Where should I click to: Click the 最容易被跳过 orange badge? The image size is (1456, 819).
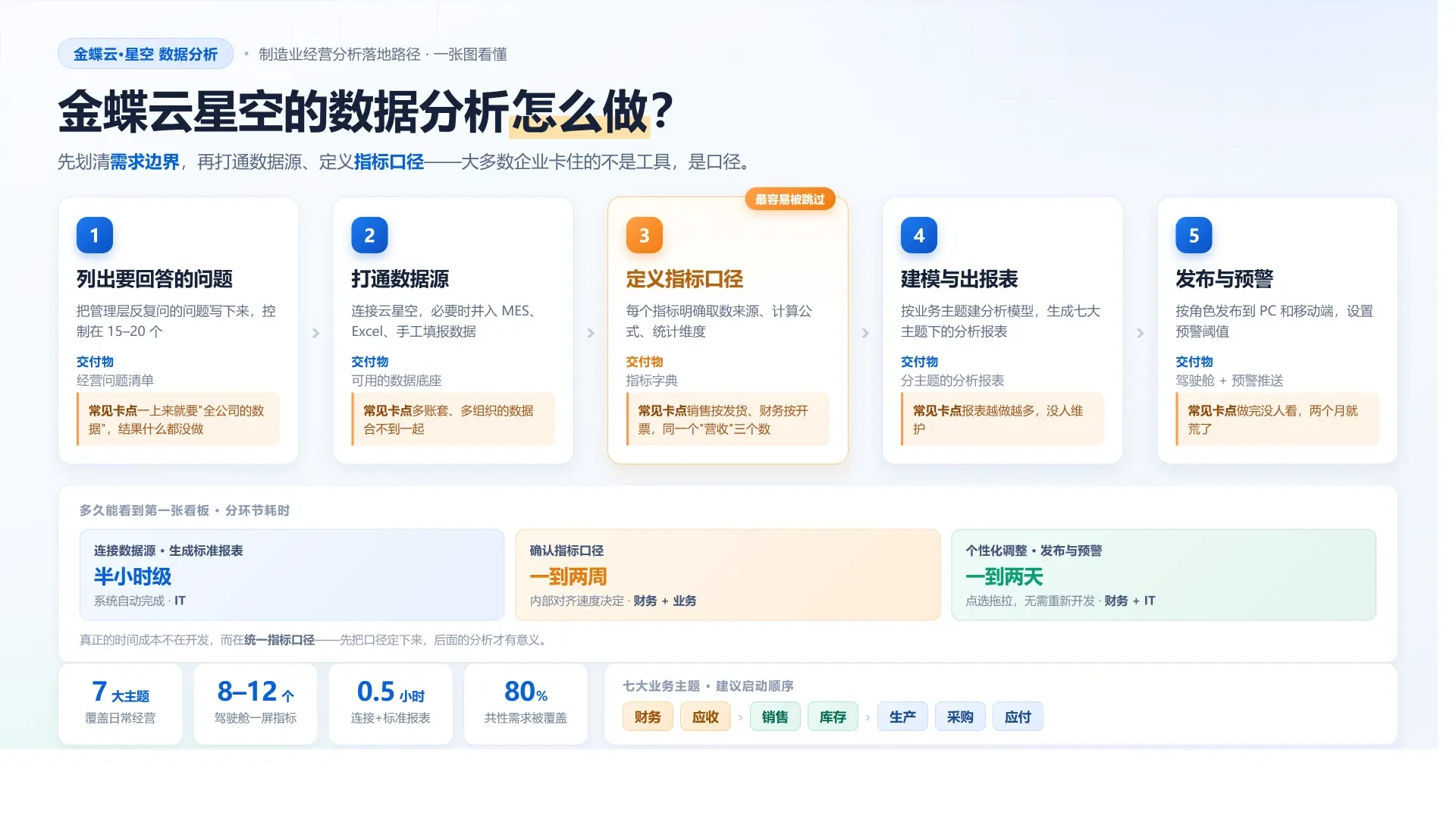point(789,199)
